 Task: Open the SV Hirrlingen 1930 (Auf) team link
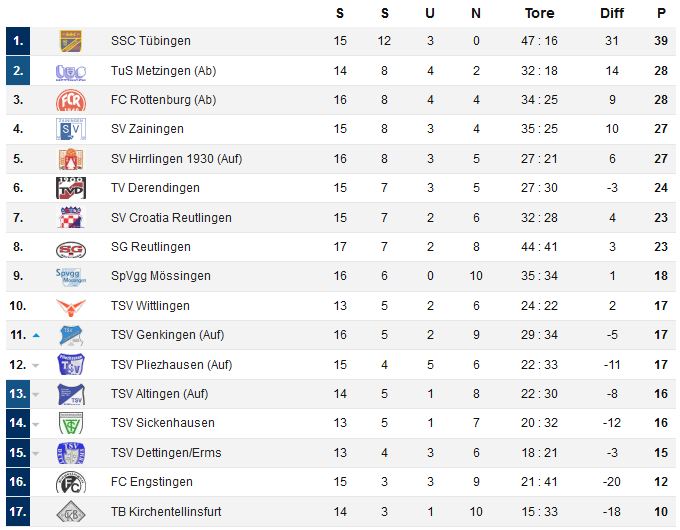(176, 159)
